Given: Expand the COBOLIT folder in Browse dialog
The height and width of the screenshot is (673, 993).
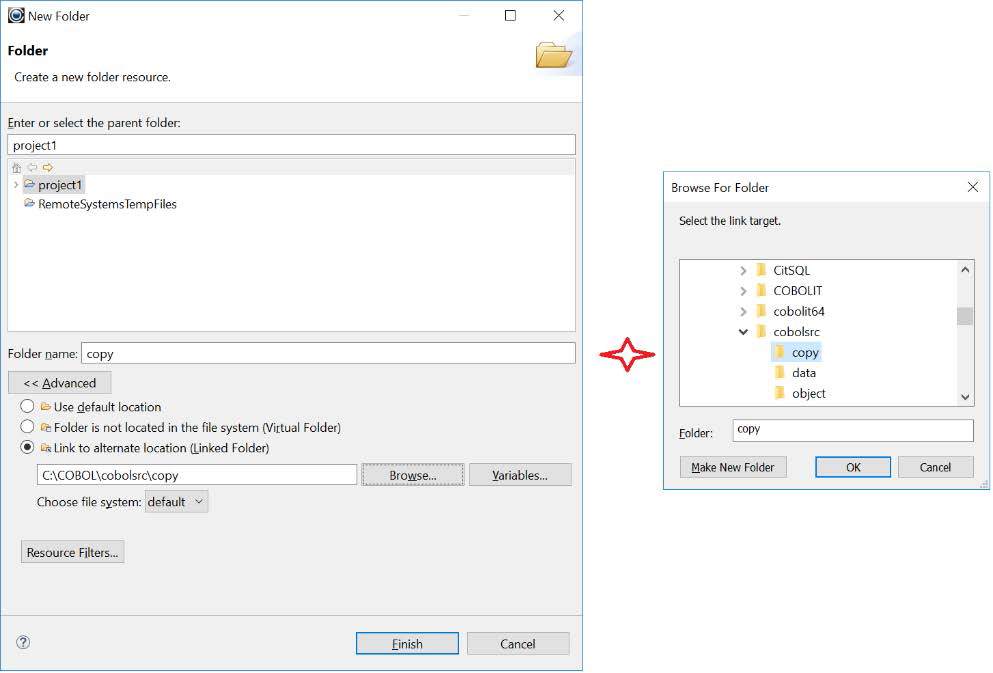Looking at the screenshot, I should point(744,290).
